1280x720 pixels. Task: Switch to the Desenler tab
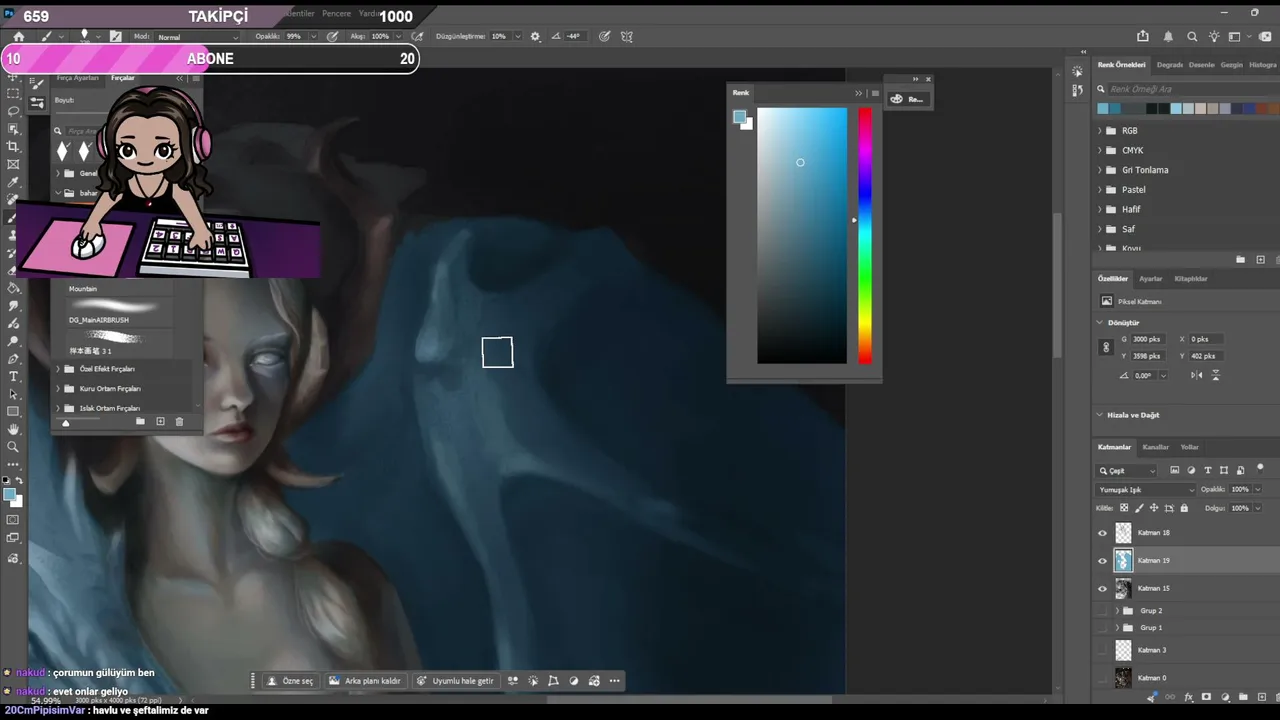(x=1202, y=65)
